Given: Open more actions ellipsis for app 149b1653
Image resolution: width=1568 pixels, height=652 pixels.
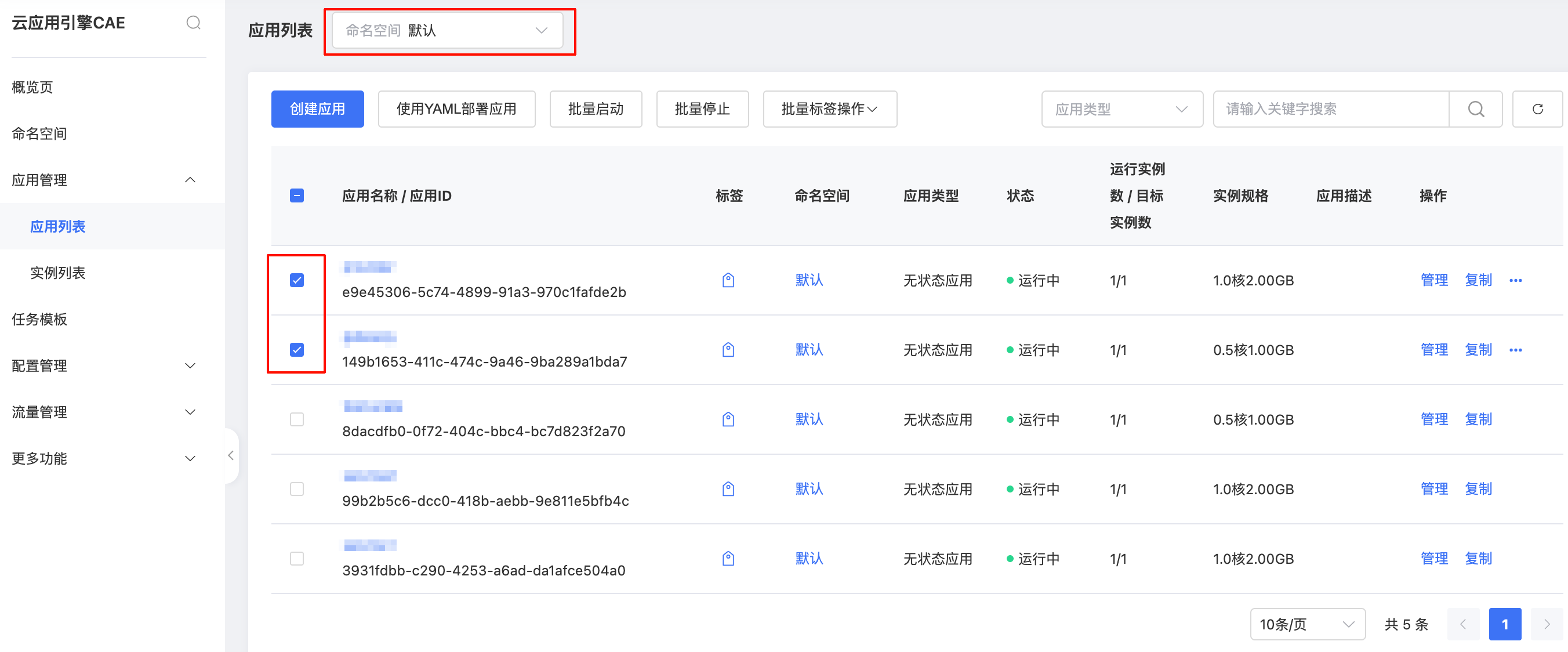Looking at the screenshot, I should point(1515,350).
